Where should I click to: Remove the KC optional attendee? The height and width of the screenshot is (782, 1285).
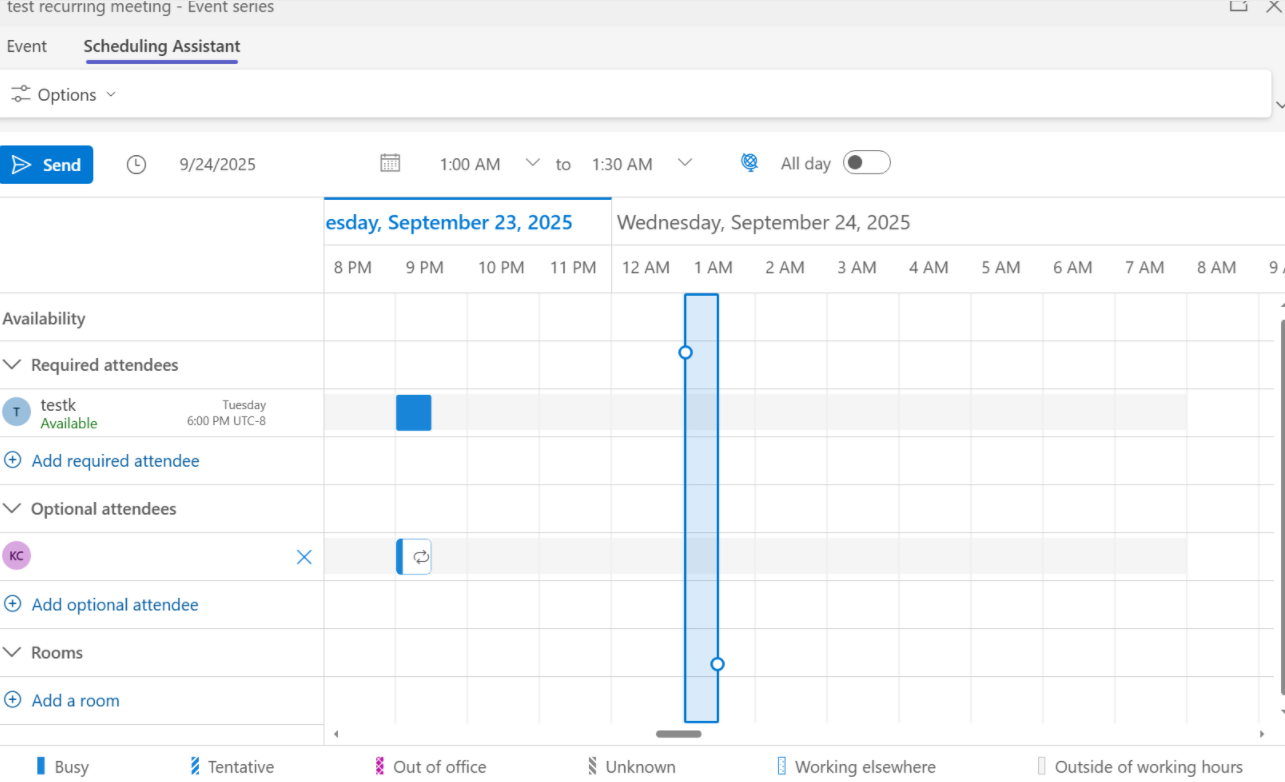[304, 557]
